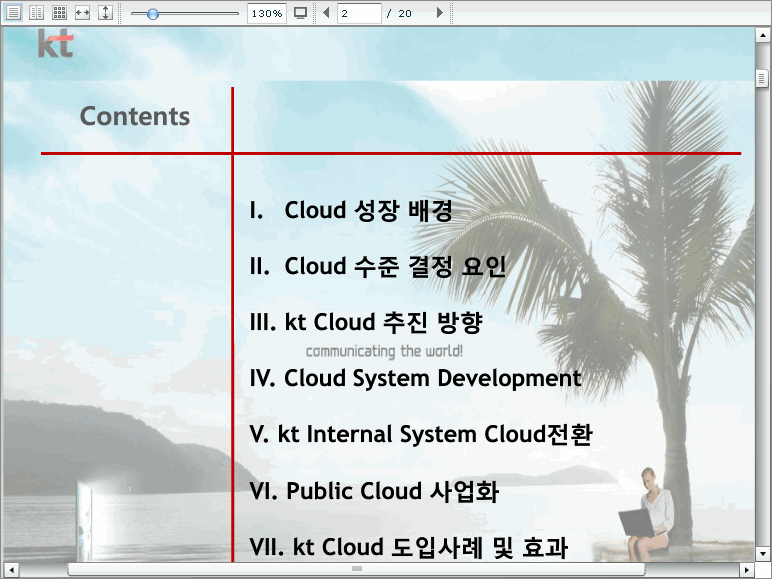The image size is (772, 579).
Task: Click 'VII. kt Cloud 도입사례 및 효과' line
Action: [409, 547]
